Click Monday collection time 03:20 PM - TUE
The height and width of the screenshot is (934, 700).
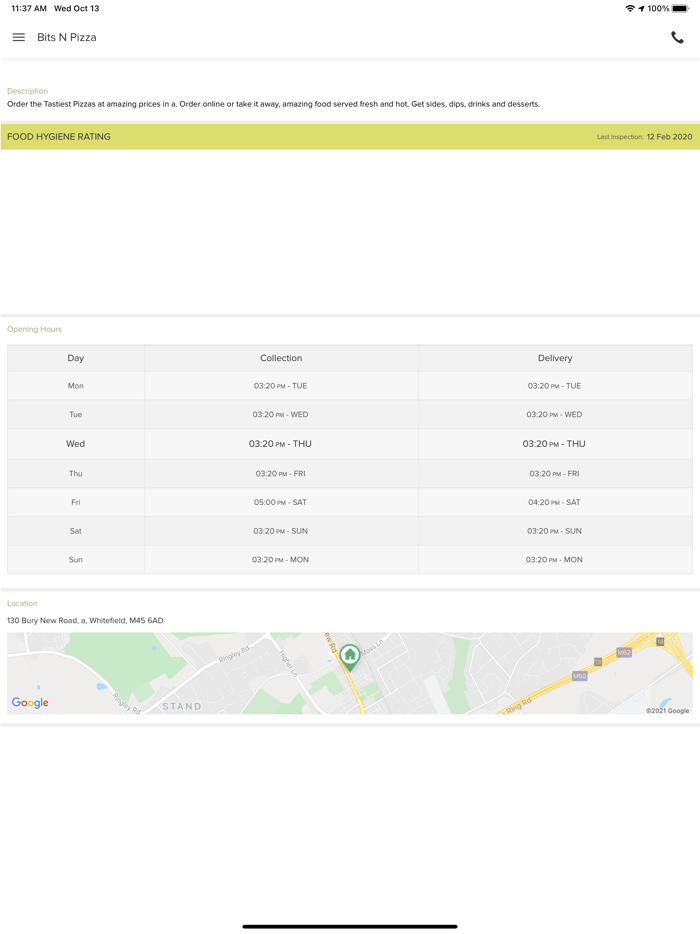281,386
